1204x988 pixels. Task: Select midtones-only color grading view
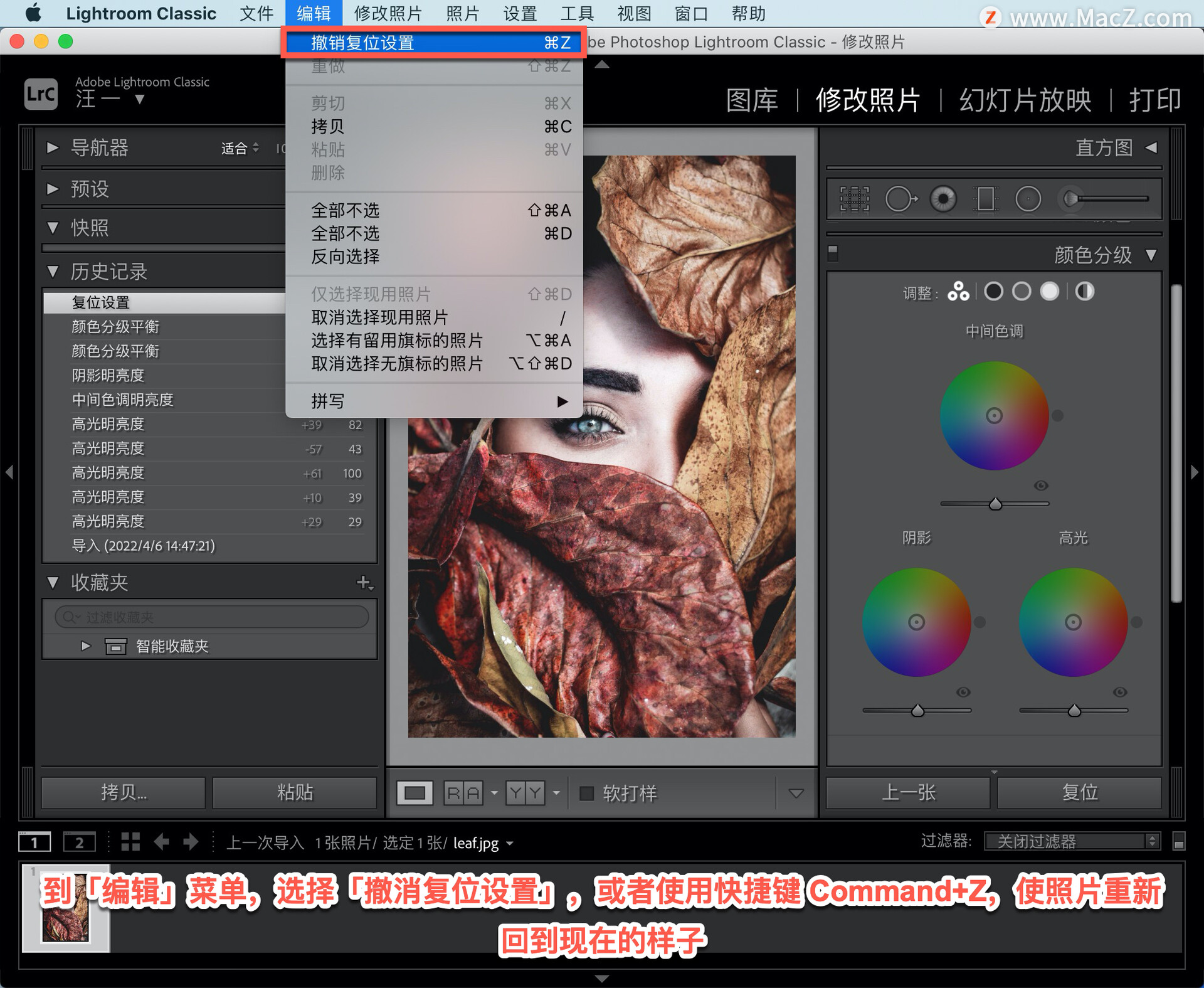tap(1022, 292)
